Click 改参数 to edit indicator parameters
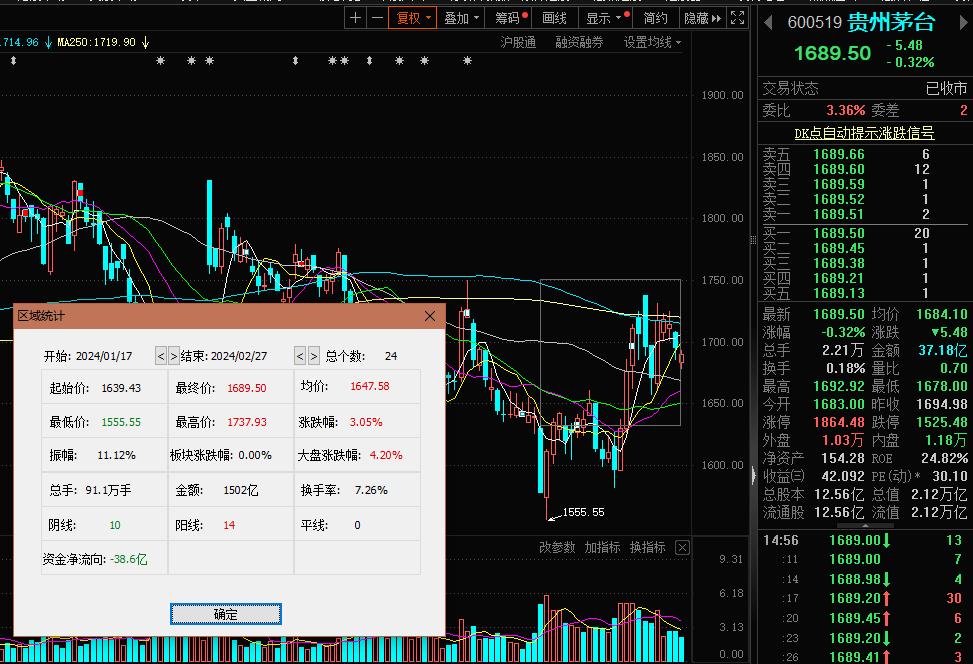 click(x=557, y=547)
